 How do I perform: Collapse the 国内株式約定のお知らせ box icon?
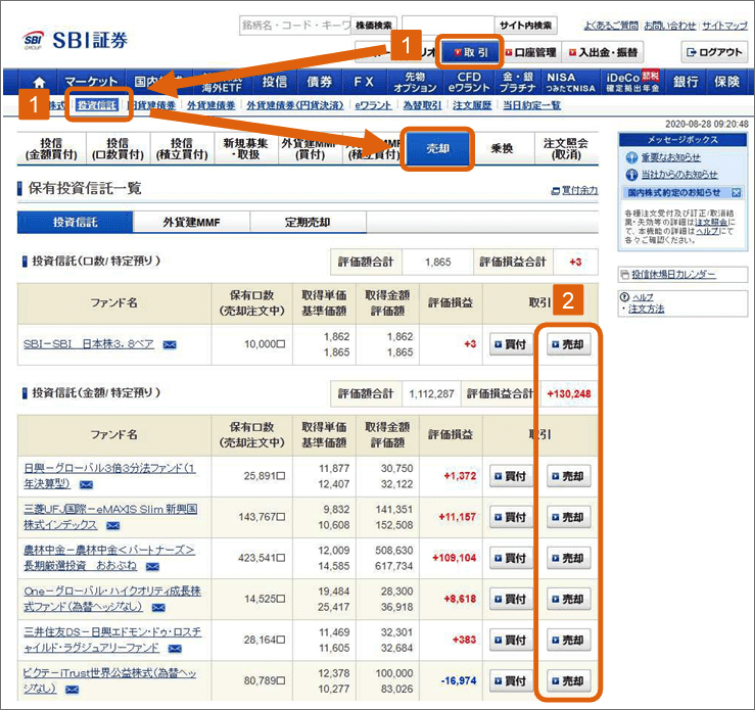coord(736,193)
